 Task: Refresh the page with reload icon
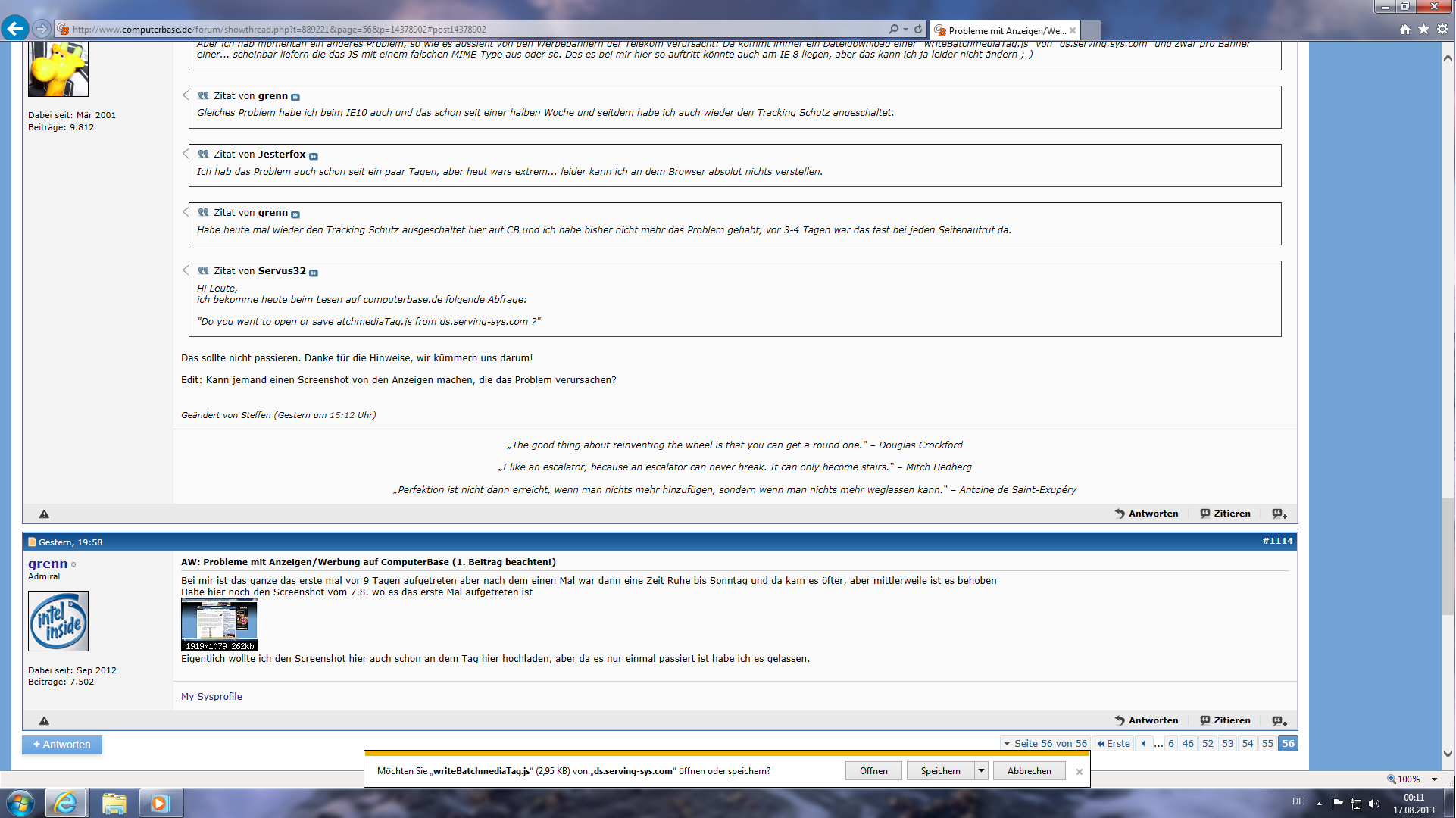(x=918, y=29)
